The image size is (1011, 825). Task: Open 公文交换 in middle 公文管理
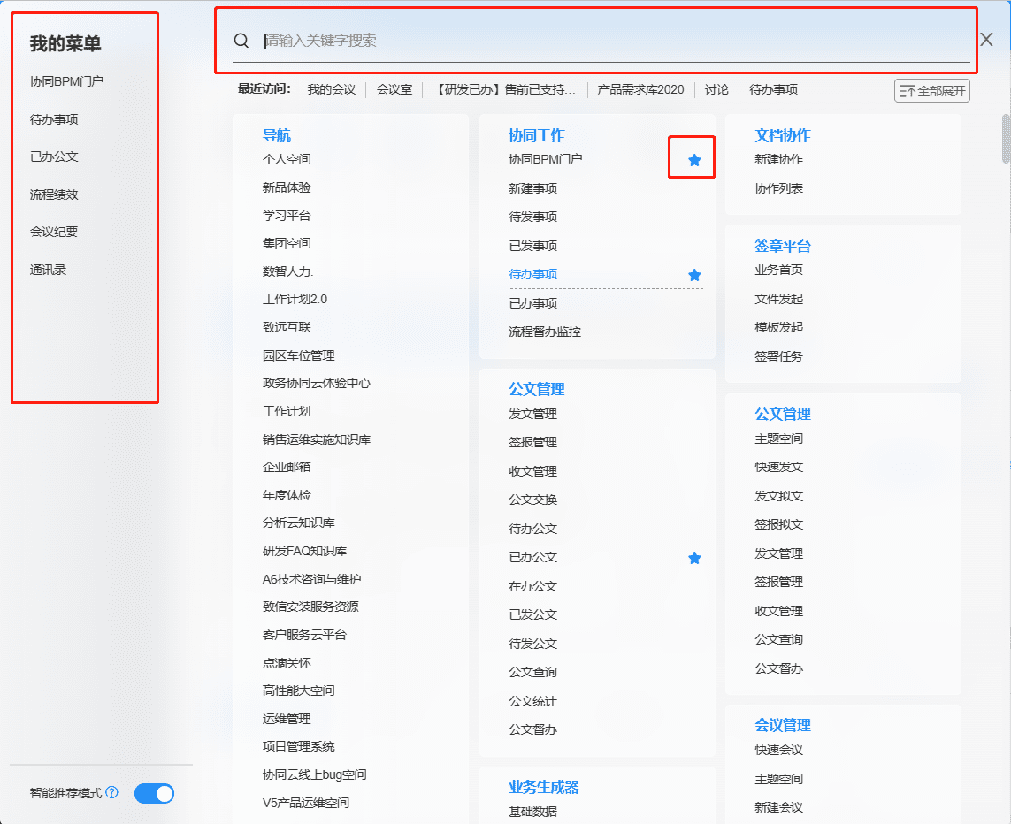[x=533, y=500]
